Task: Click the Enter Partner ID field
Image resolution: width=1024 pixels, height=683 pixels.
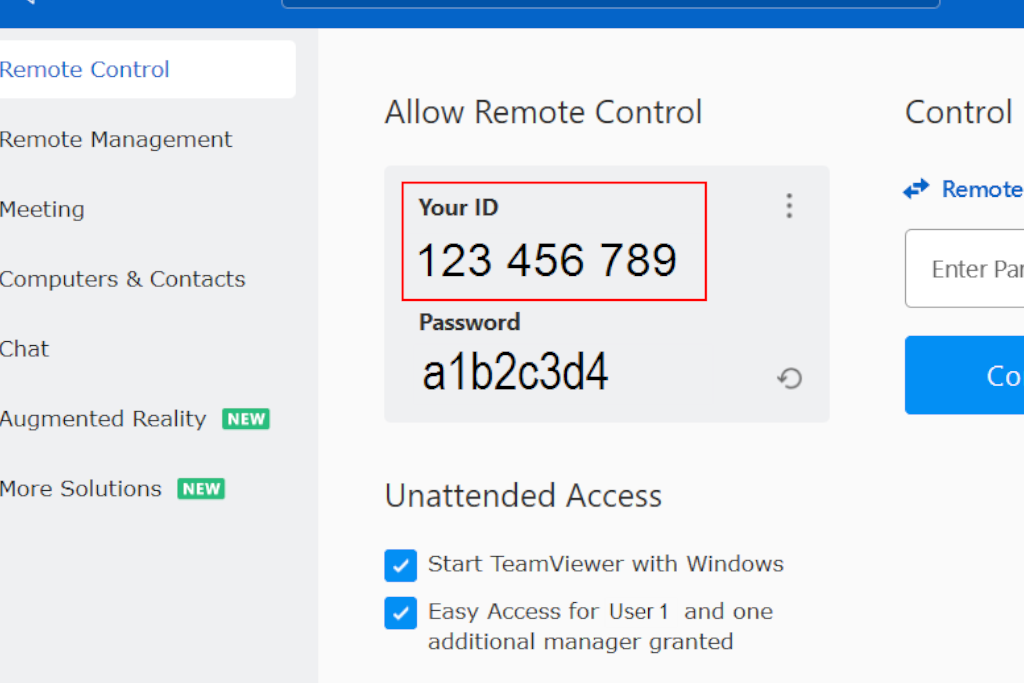Action: tap(964, 268)
